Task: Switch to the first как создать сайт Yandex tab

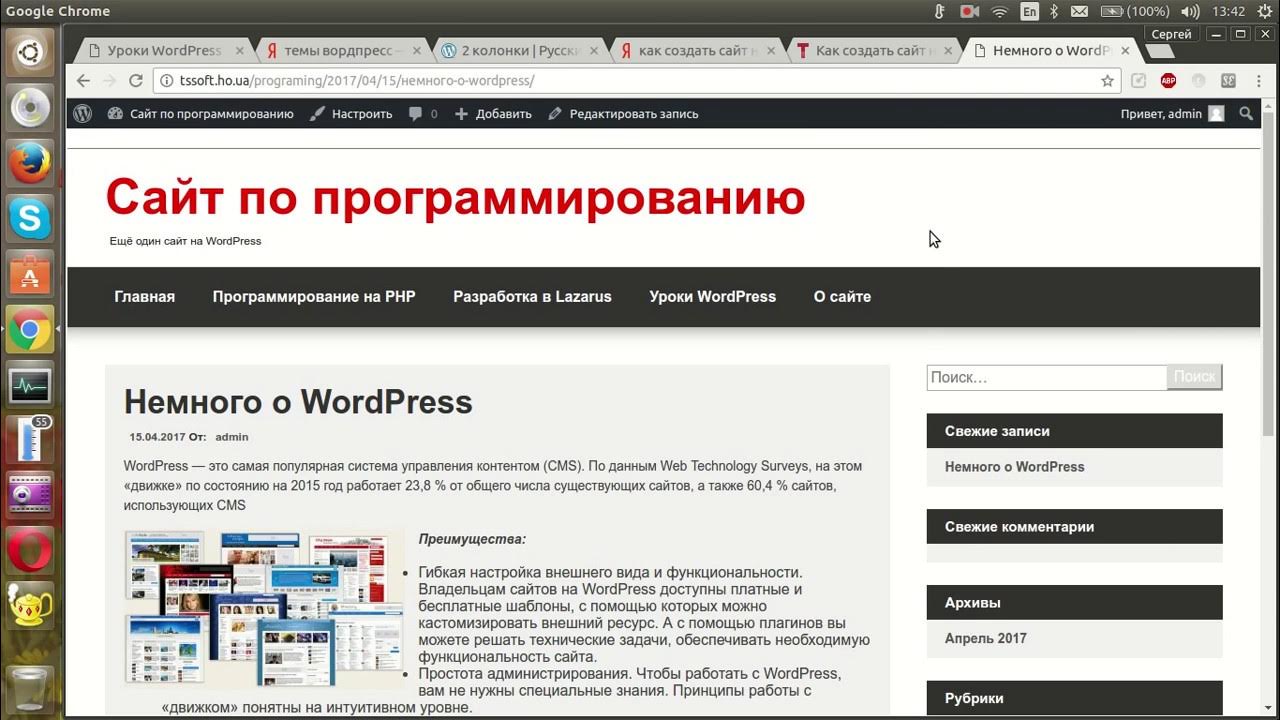Action: 697,50
